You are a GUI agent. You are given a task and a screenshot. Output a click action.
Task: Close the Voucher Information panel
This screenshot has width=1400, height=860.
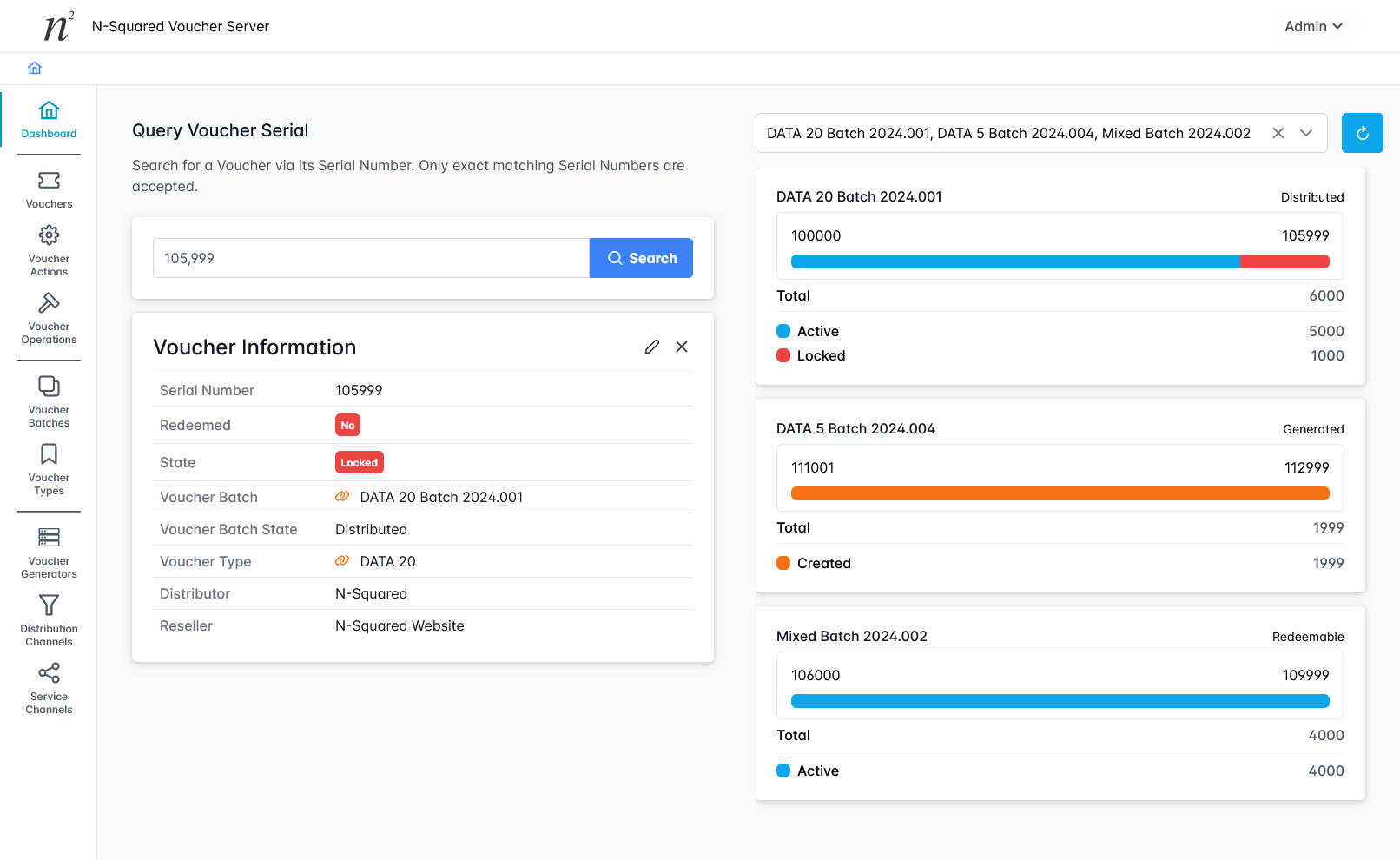point(682,347)
